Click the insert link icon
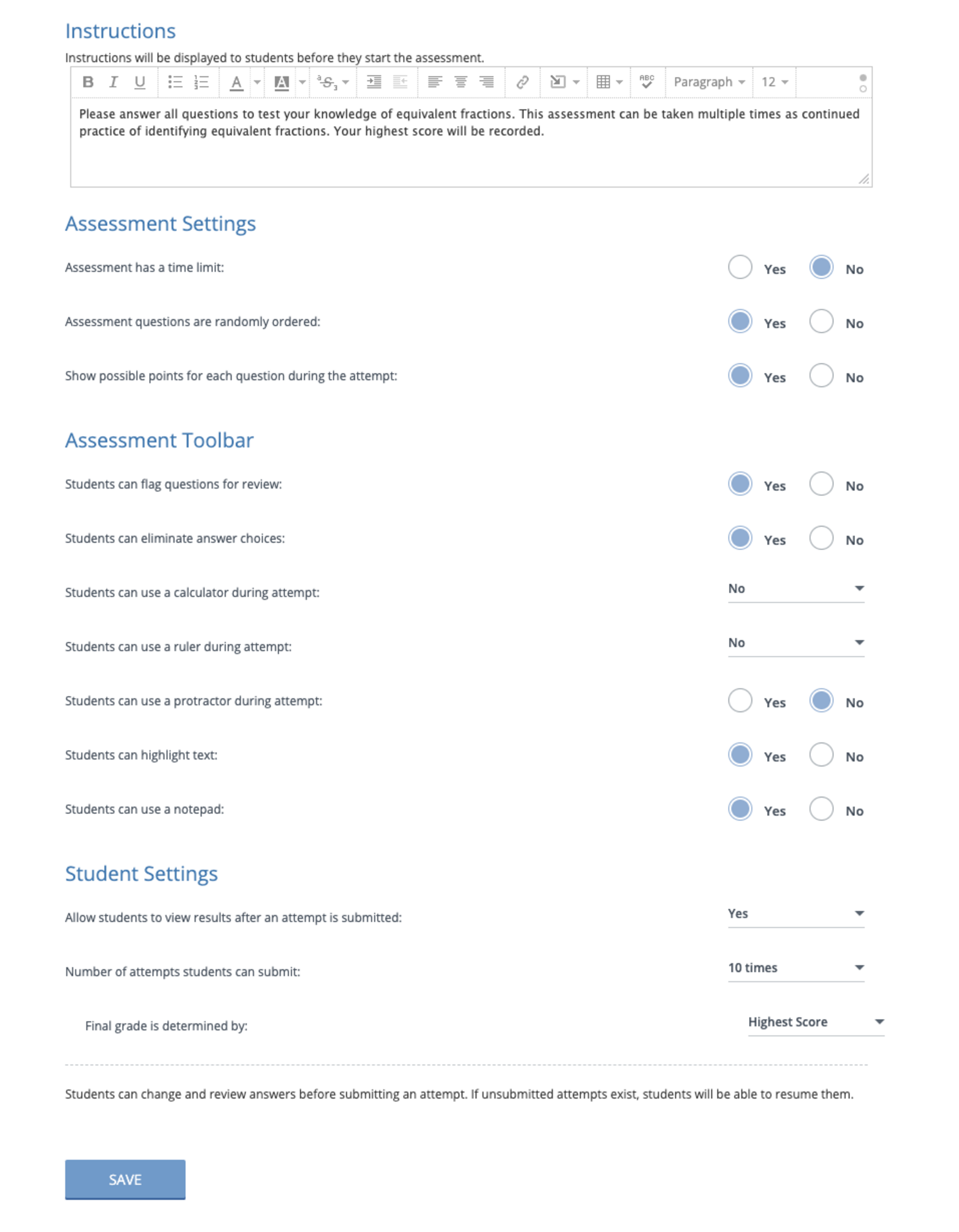This screenshot has width=959, height=1232. coord(522,82)
